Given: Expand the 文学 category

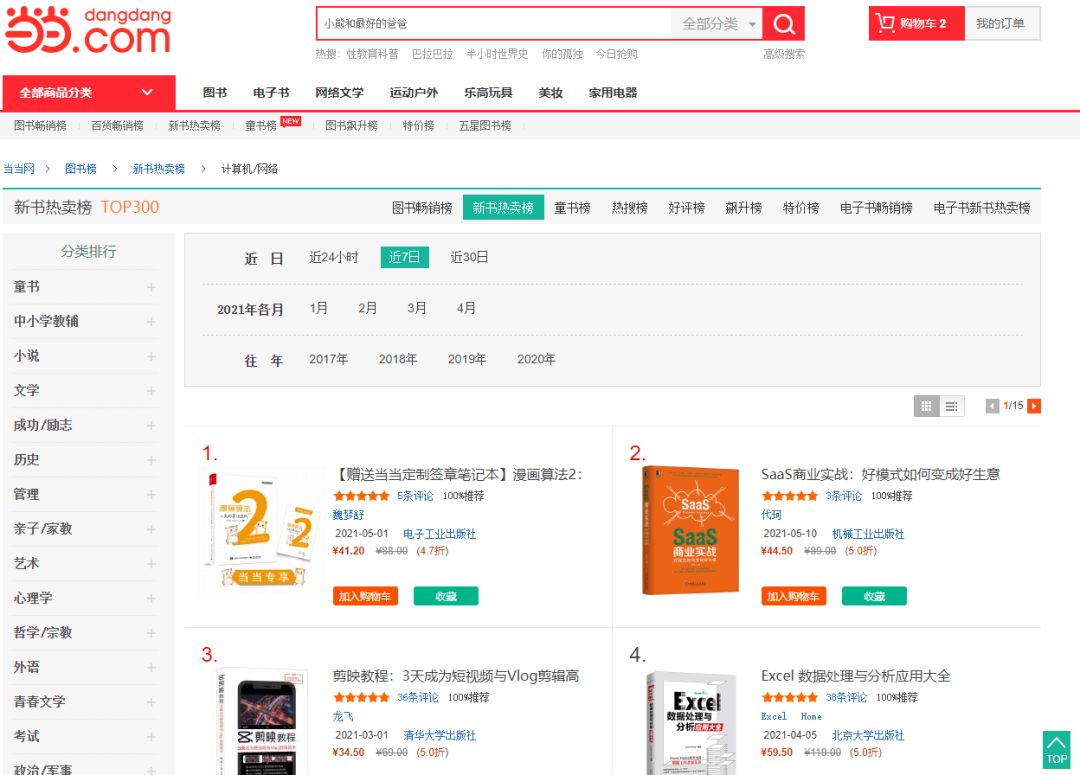Looking at the screenshot, I should 151,391.
